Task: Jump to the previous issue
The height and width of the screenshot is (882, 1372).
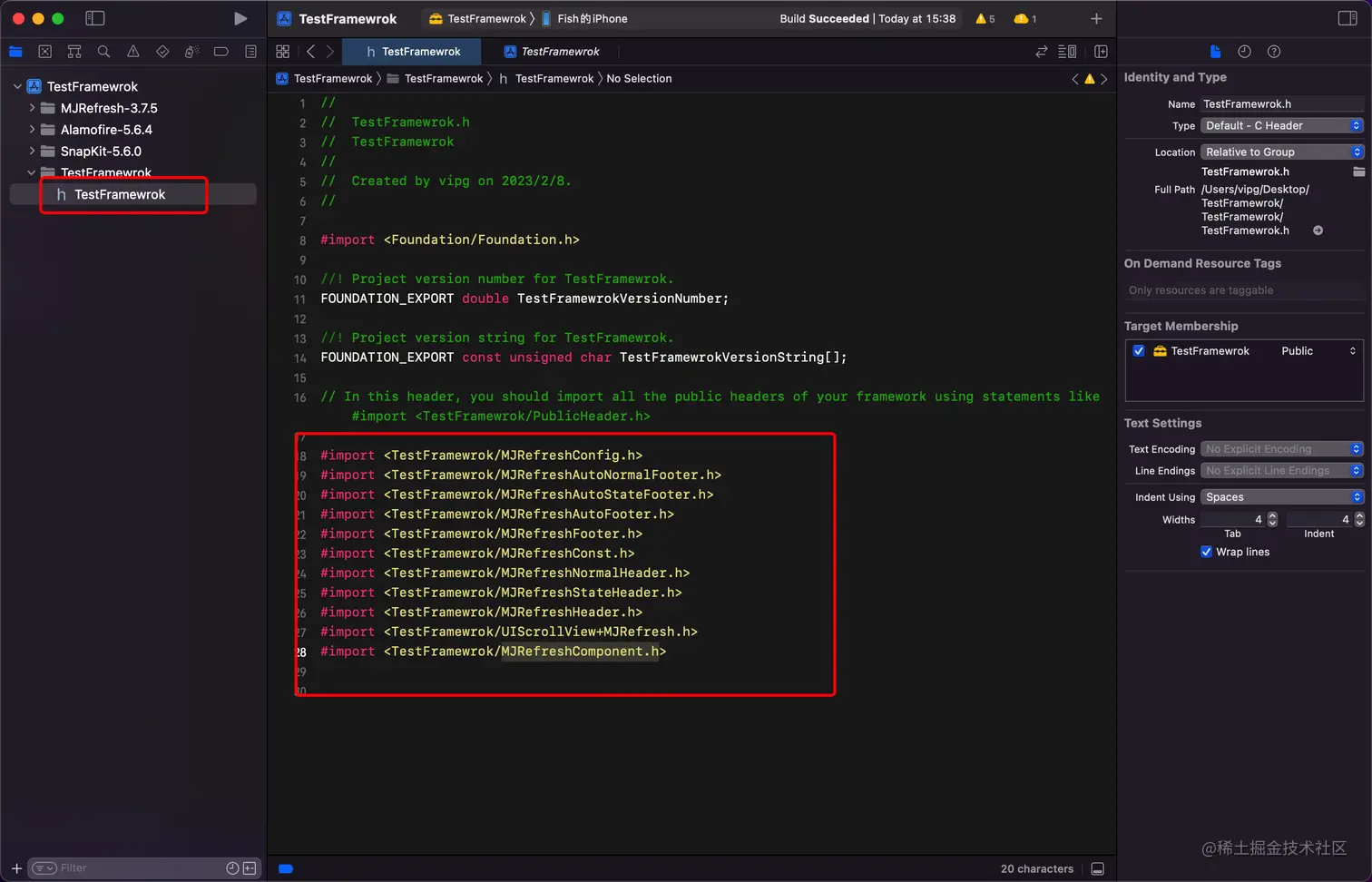Action: coord(1075,79)
